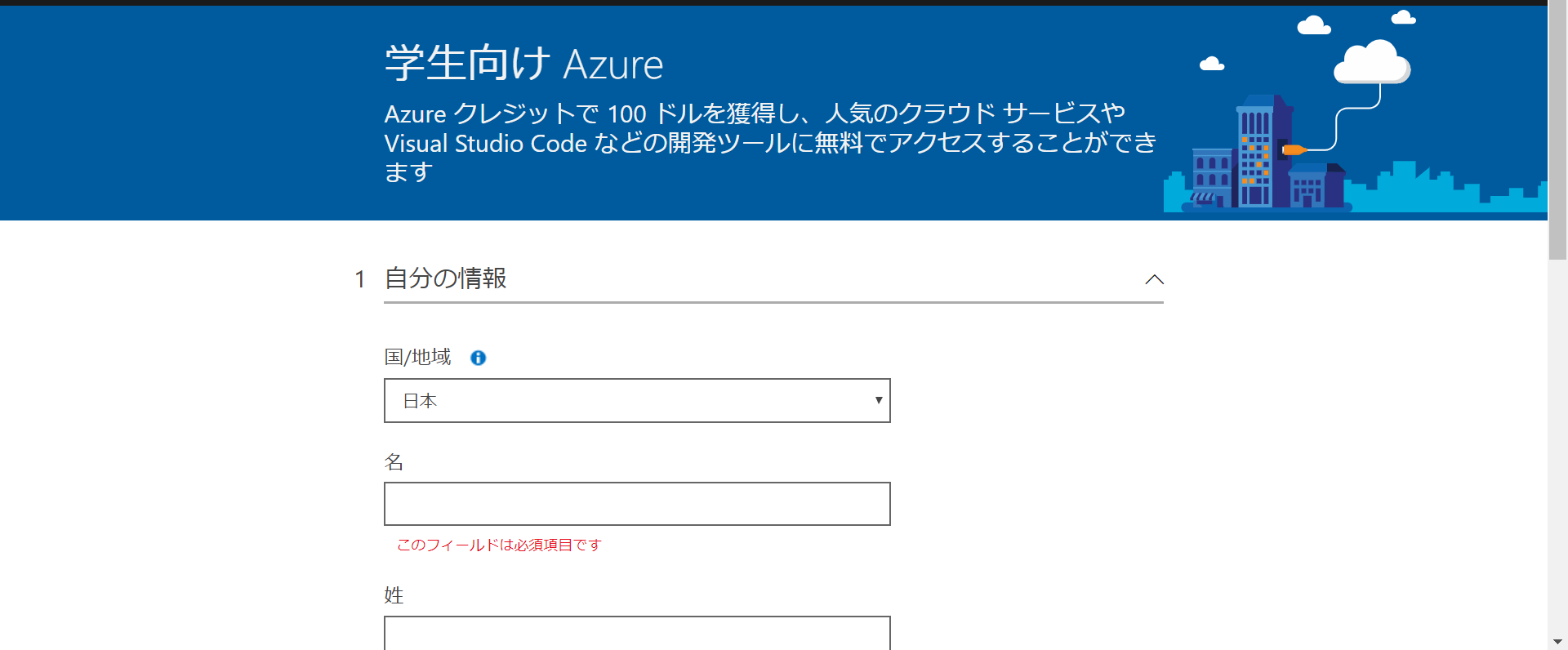1568x650 pixels.
Task: Click the 自分の情報 section heading
Action: [445, 278]
